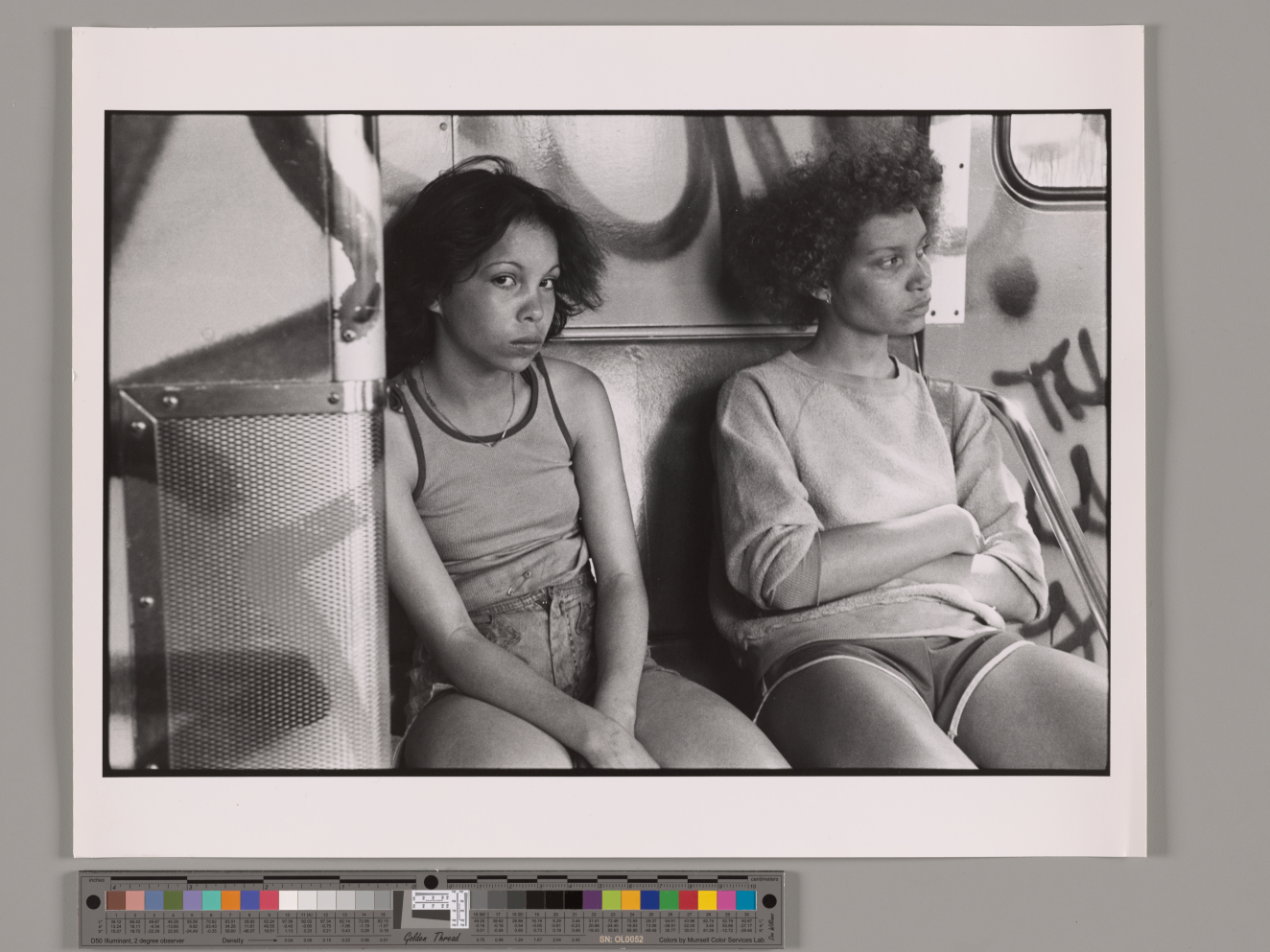The width and height of the screenshot is (1270, 952).
Task: Pick the yellow-green patch numbered 23
Action: click(x=611, y=900)
